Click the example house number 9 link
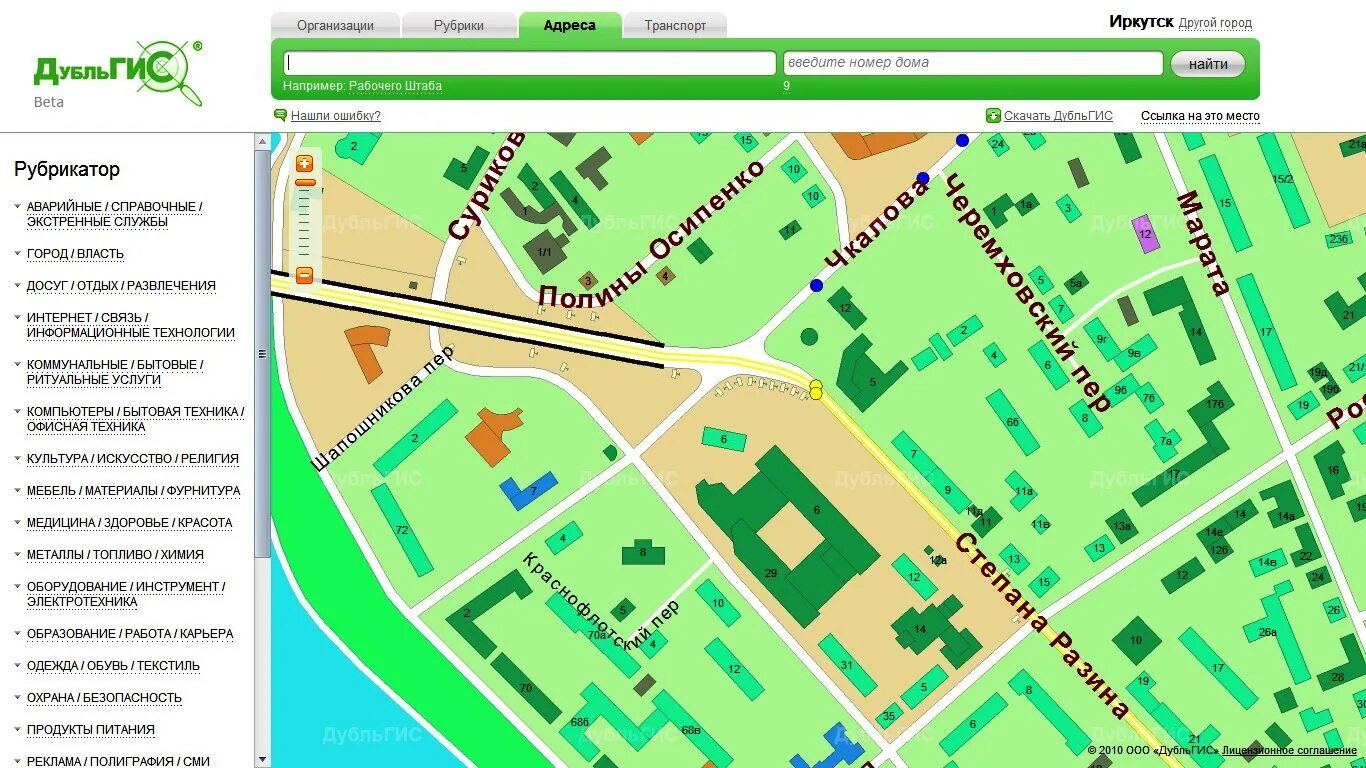 (x=786, y=86)
